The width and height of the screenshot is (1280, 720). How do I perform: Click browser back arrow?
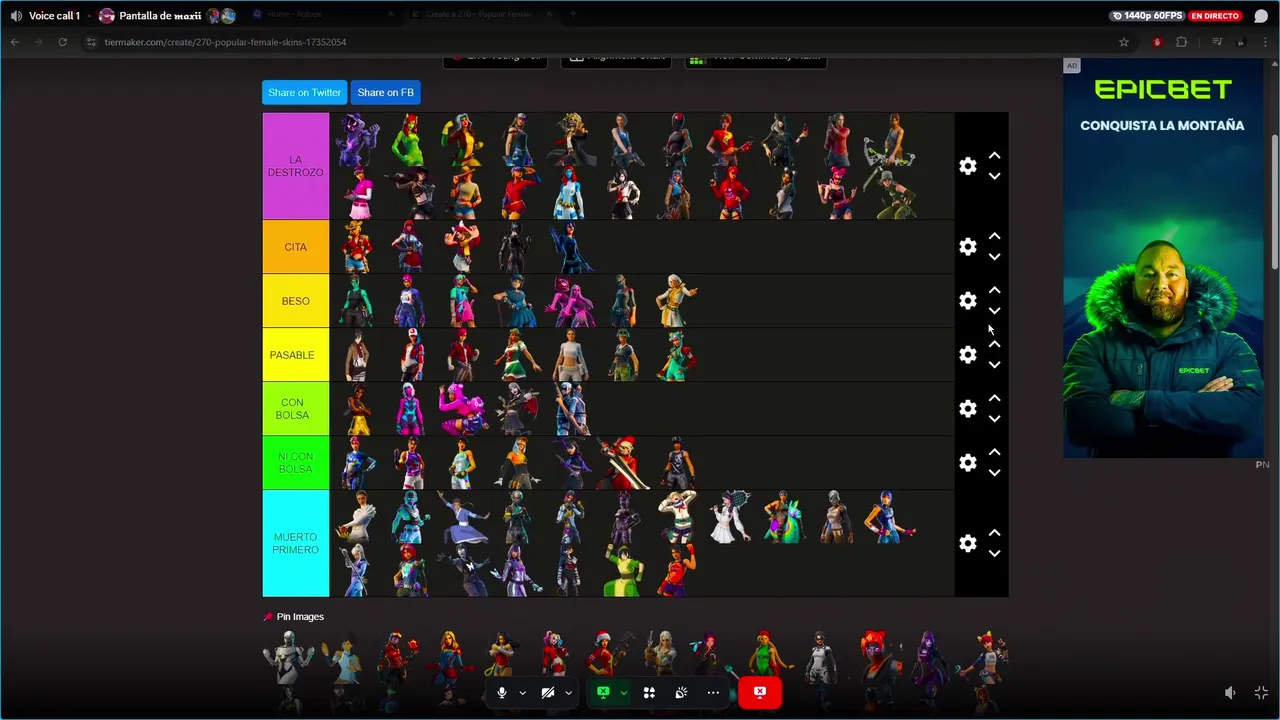14,42
